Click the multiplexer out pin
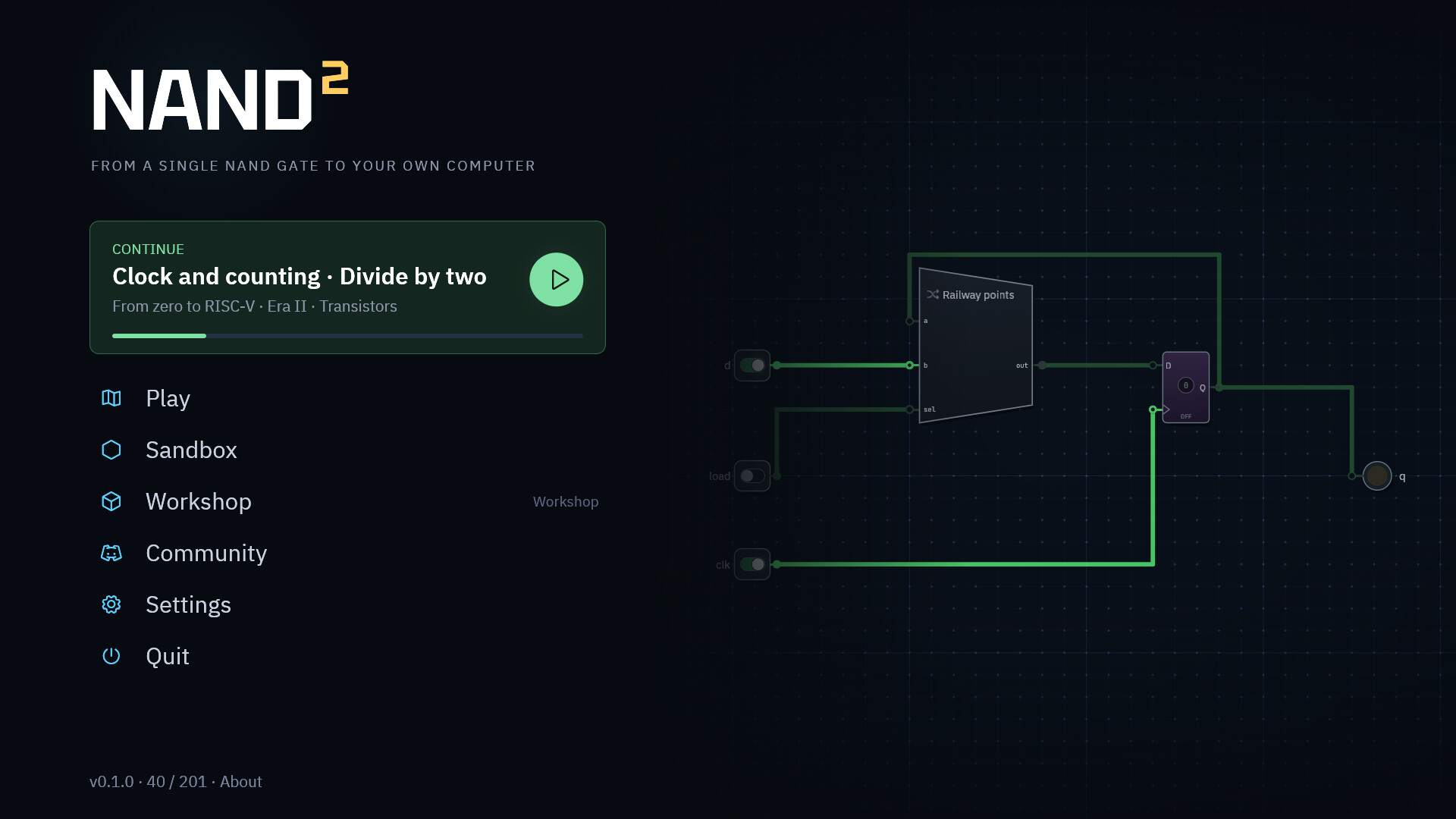This screenshot has width=1456, height=819. [1043, 366]
